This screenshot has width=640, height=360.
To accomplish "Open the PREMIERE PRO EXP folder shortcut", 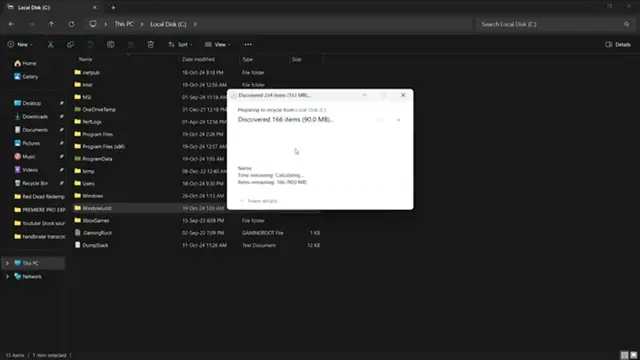I will click(x=39, y=210).
